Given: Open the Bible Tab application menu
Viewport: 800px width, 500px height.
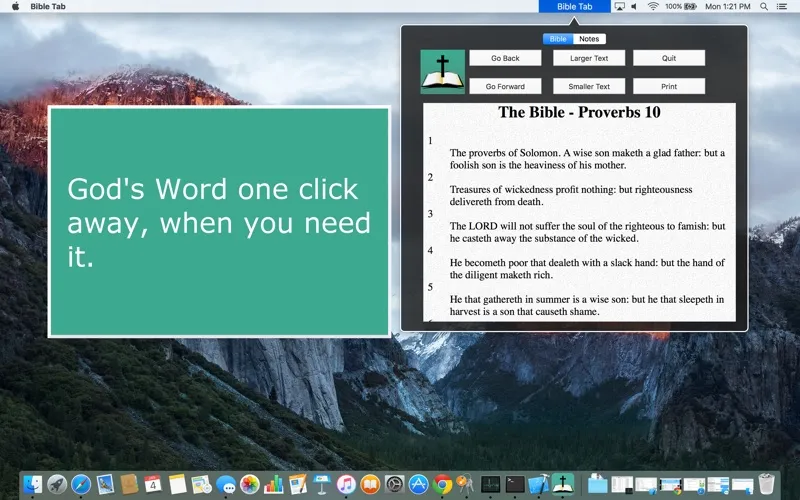Looking at the screenshot, I should click(47, 7).
